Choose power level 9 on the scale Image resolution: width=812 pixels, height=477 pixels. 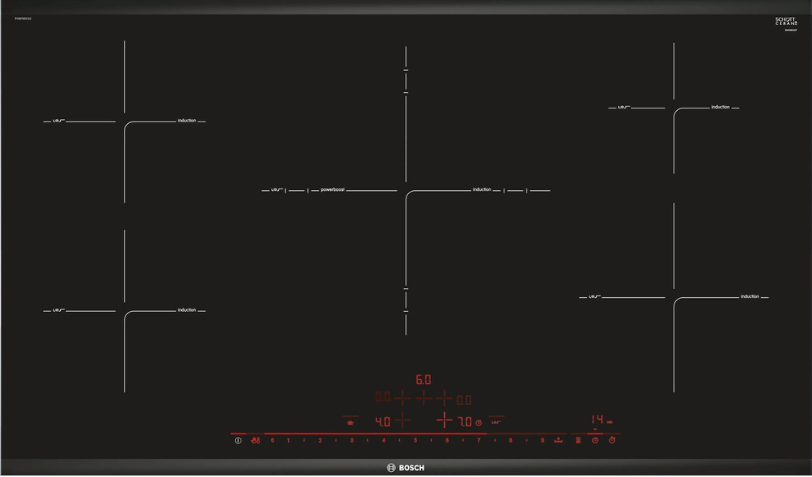542,440
